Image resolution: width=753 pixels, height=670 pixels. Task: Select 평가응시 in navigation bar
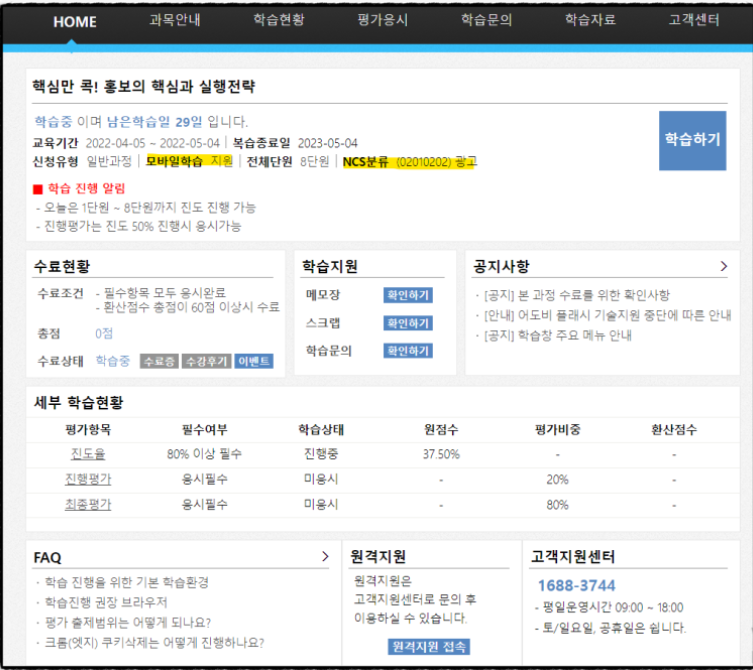pyautogui.click(x=382, y=20)
